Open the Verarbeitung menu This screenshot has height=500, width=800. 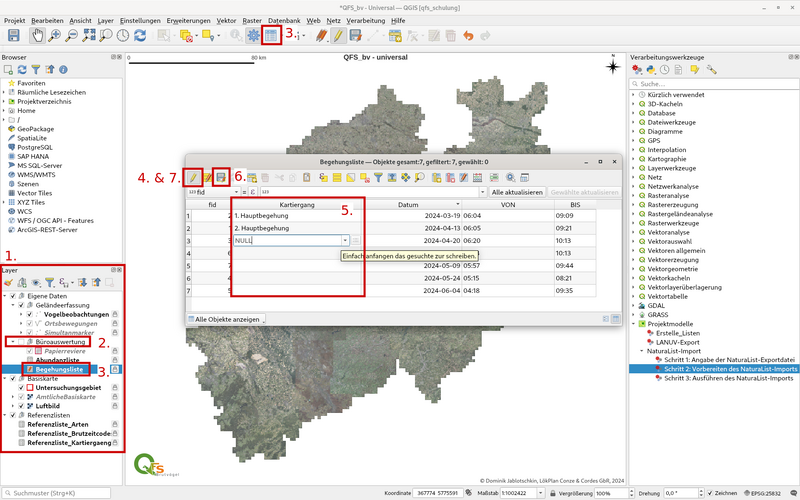coord(366,20)
